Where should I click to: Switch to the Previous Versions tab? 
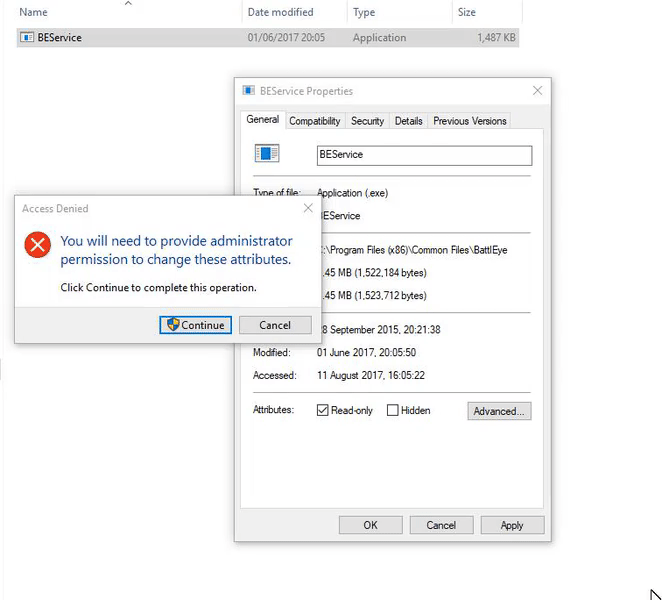tap(469, 121)
